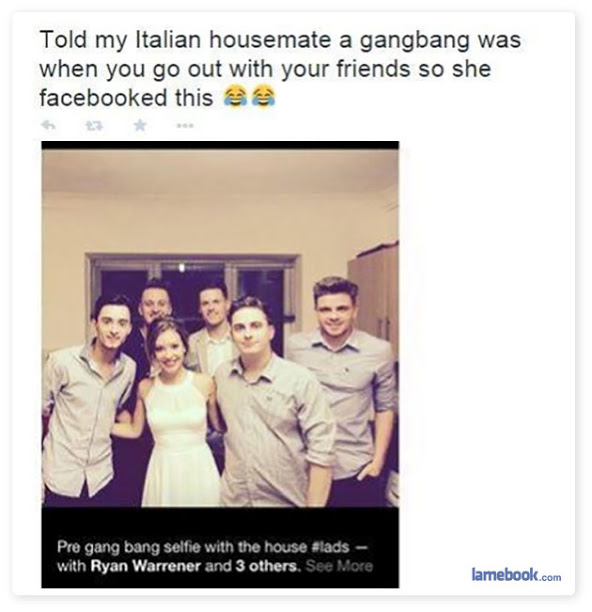Click the #lads hashtag in caption

pyautogui.click(x=331, y=547)
